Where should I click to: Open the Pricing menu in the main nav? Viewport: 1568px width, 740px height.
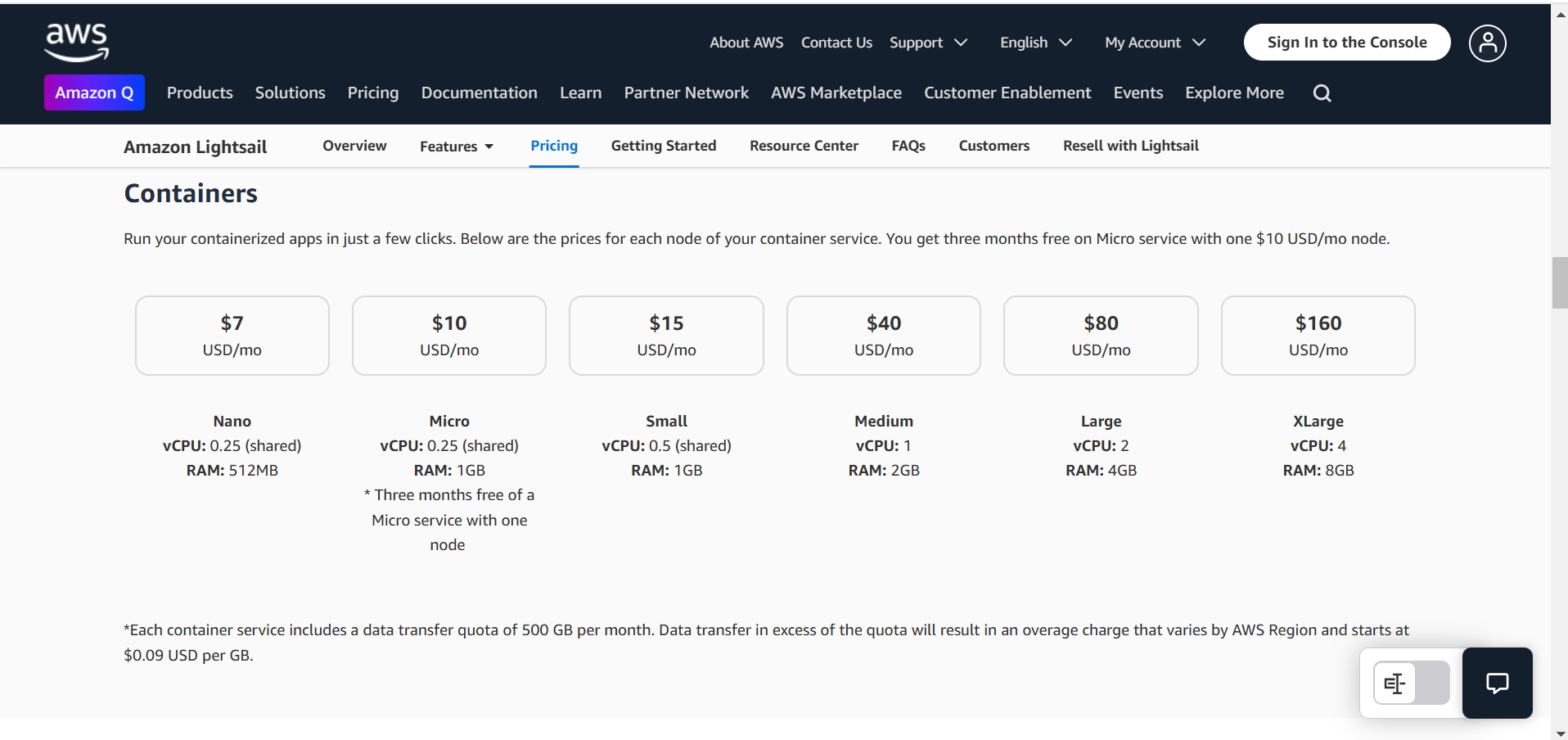(373, 92)
